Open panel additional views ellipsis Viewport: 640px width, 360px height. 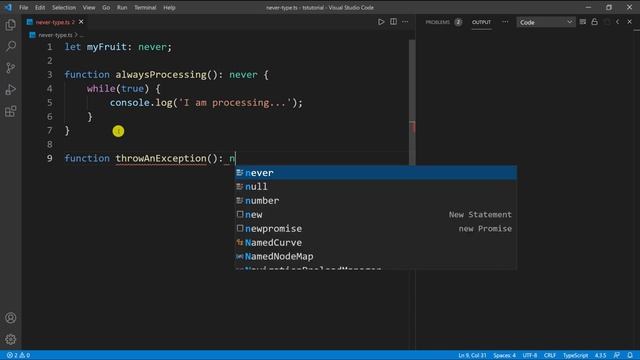(x=505, y=22)
